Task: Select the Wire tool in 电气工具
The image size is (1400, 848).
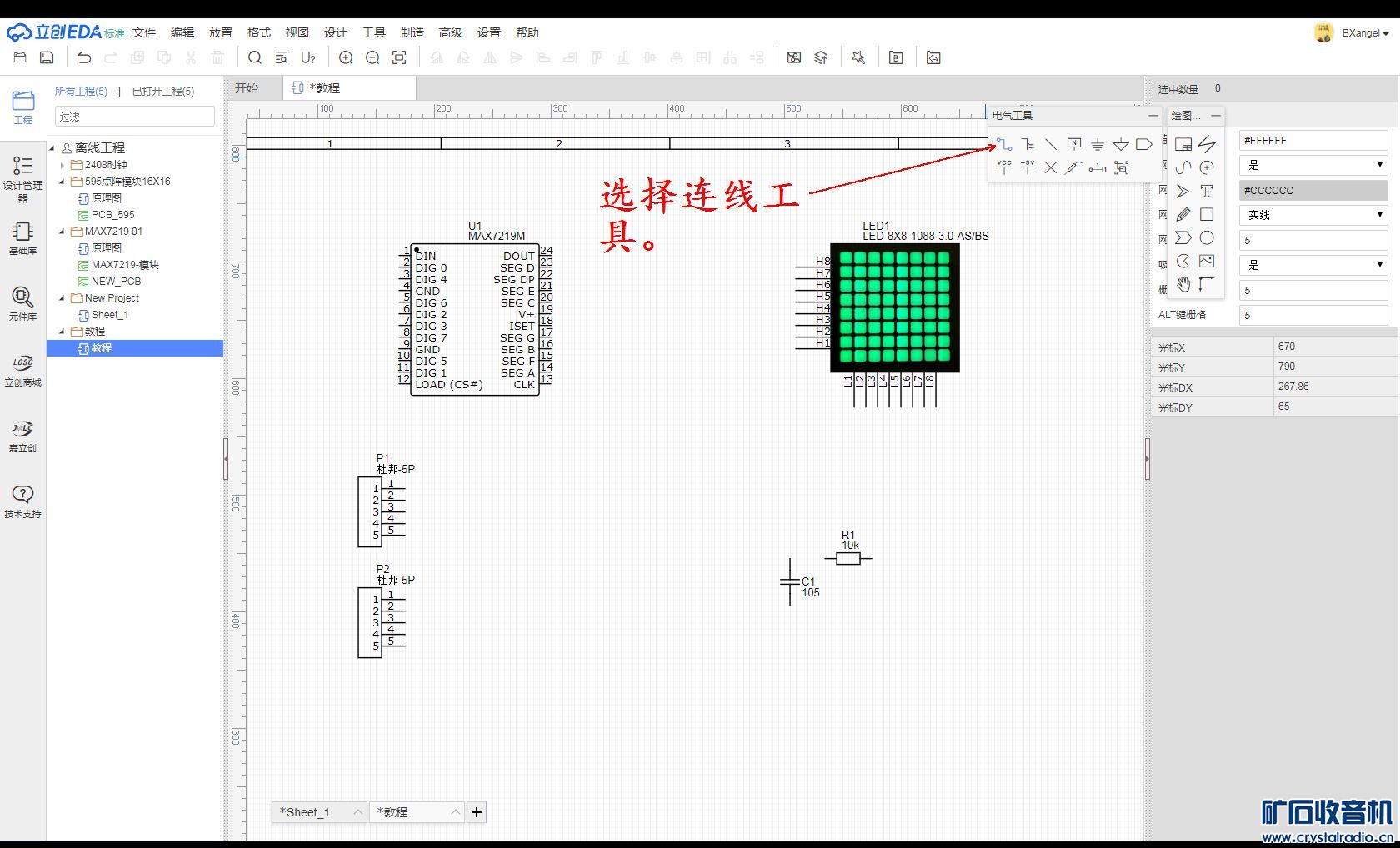Action: coord(1004,144)
